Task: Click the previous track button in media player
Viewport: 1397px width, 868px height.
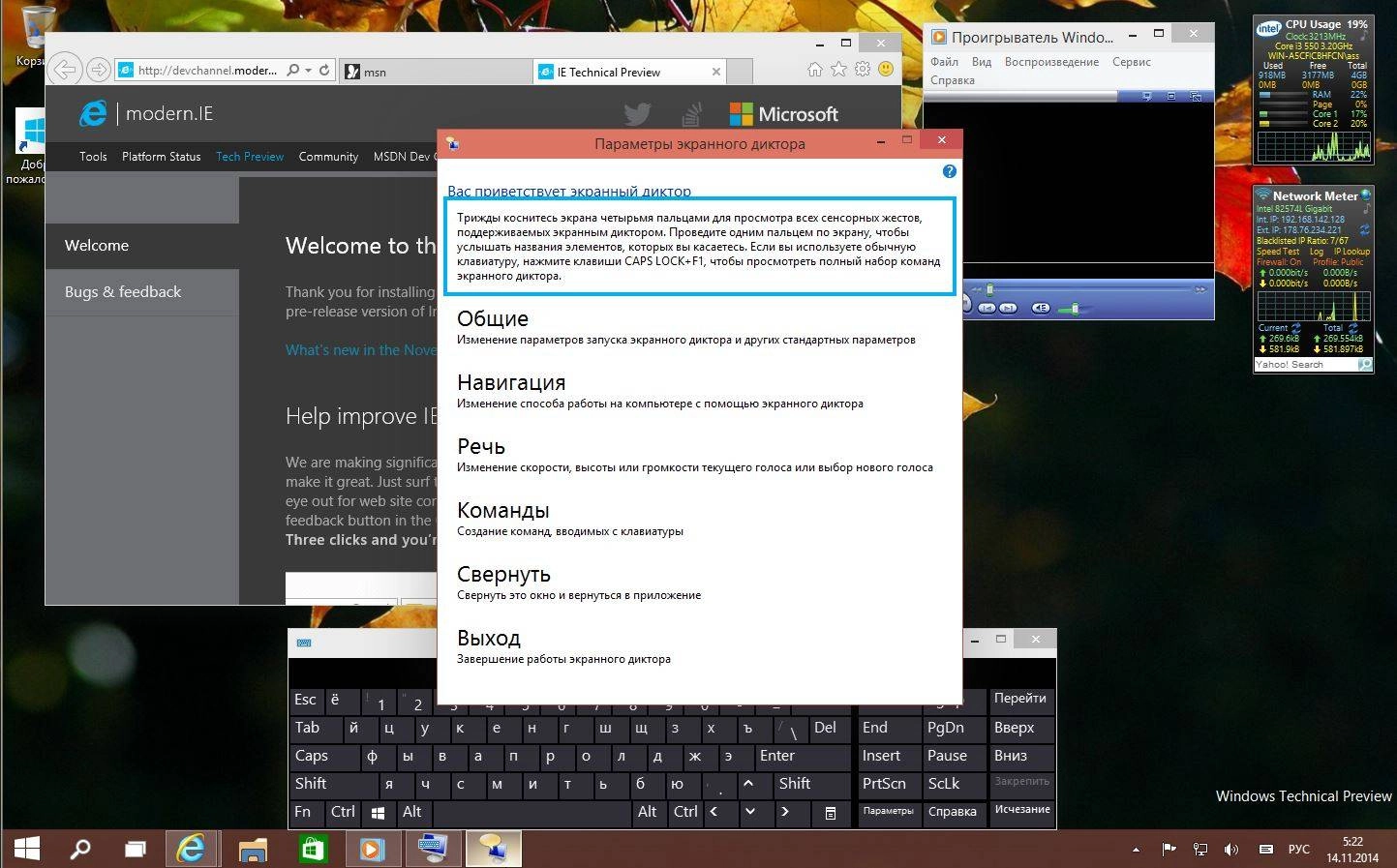Action: click(x=987, y=308)
